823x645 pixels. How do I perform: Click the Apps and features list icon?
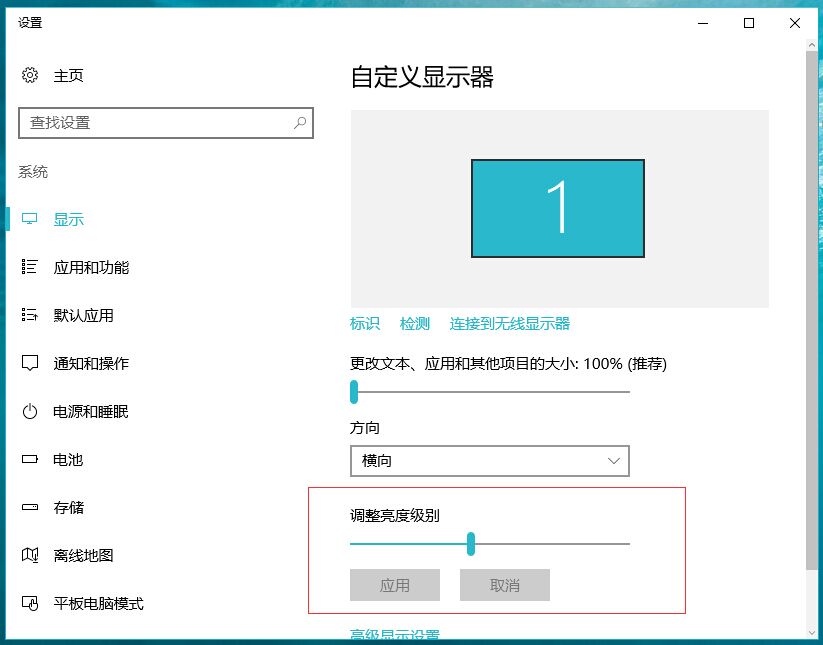coord(29,267)
